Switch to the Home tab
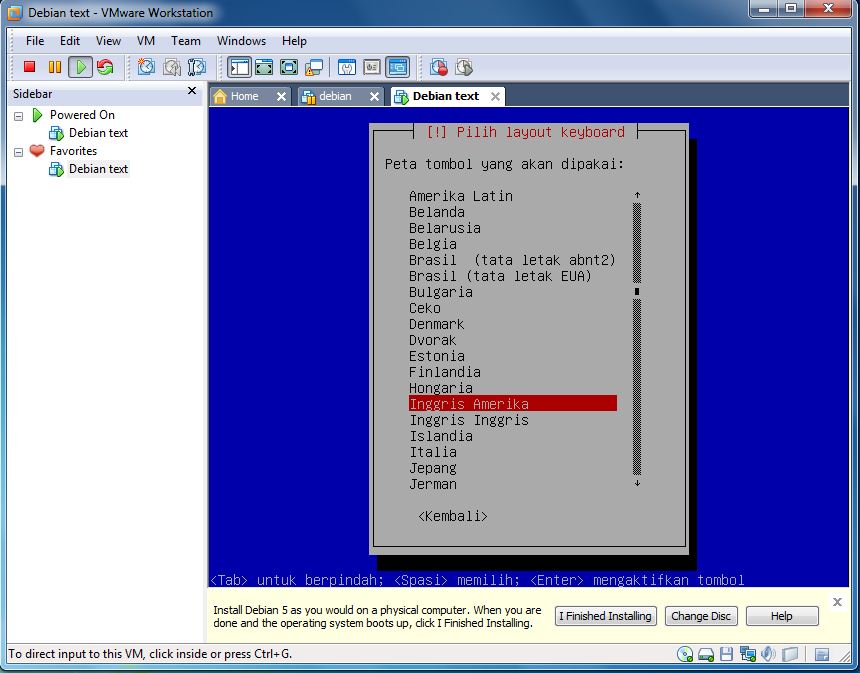 [244, 96]
